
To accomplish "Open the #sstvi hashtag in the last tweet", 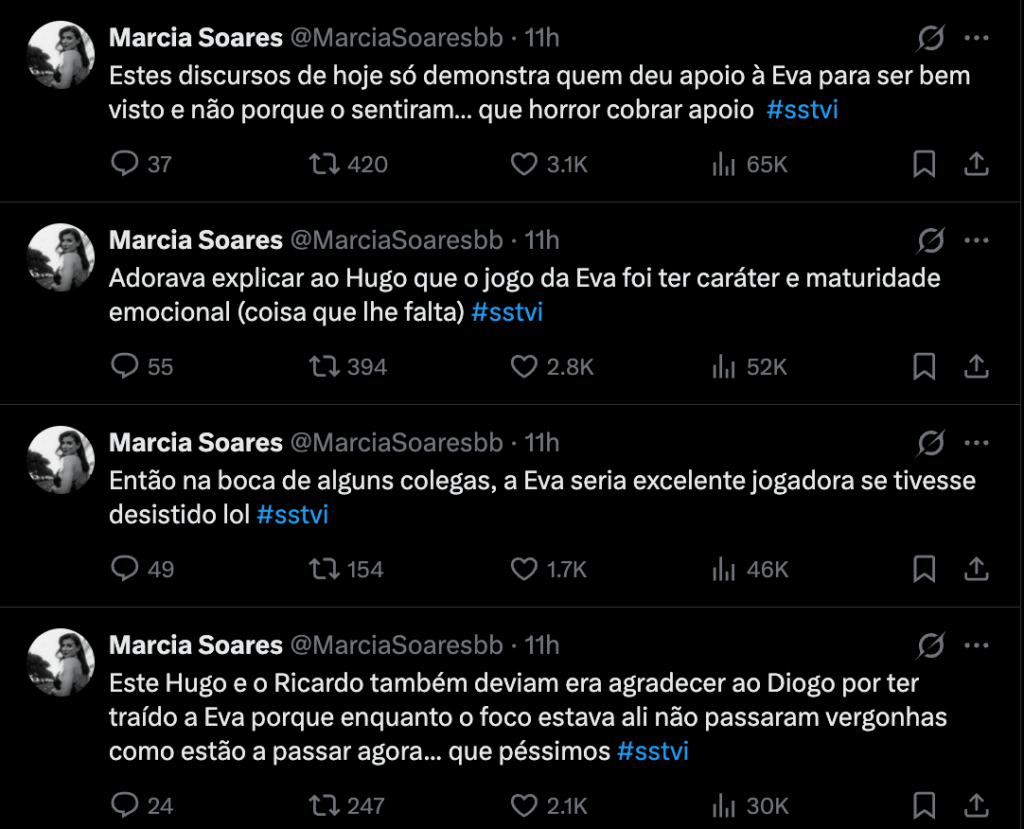I will tap(653, 751).
